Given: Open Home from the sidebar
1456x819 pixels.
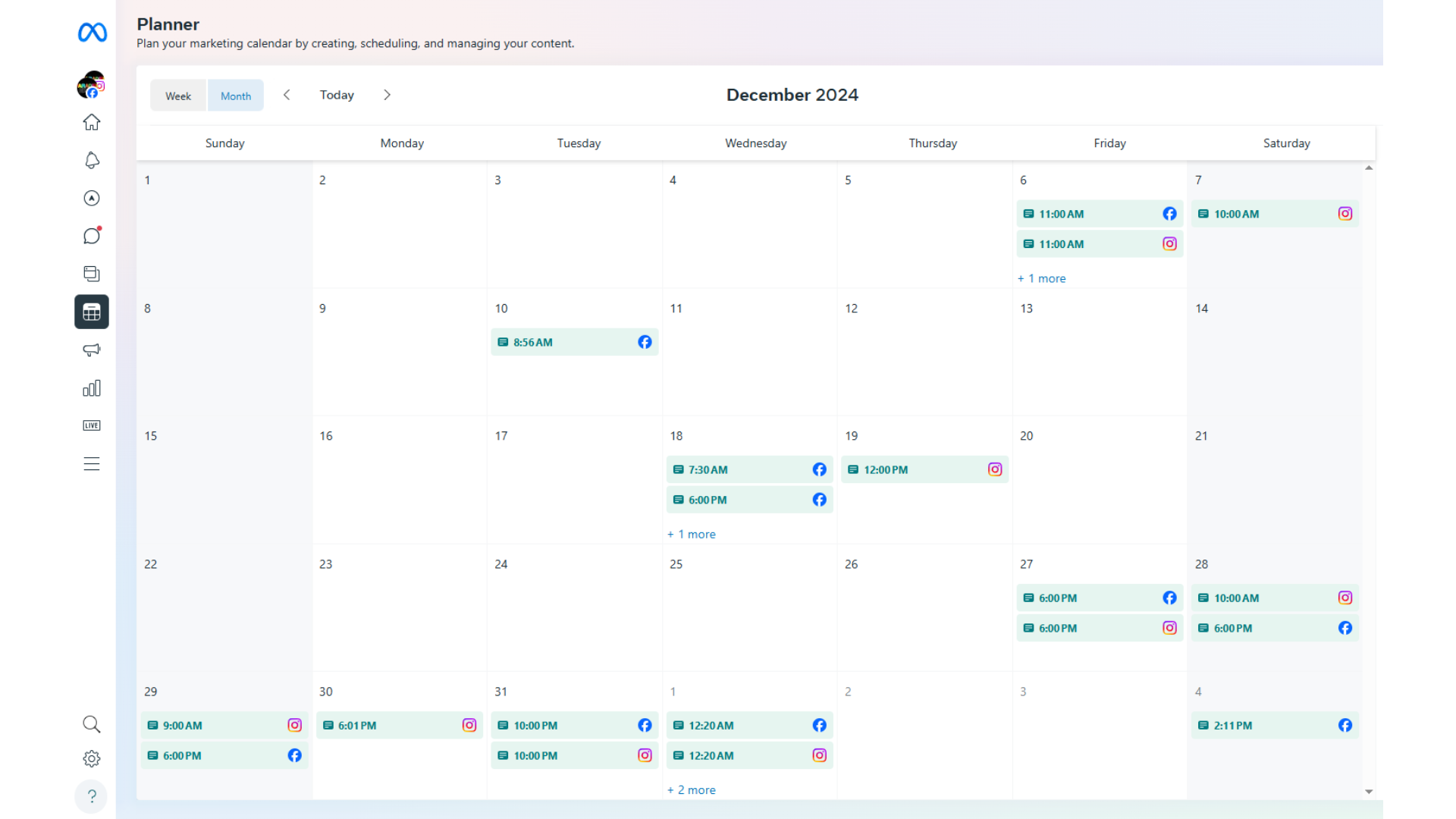Looking at the screenshot, I should click(92, 122).
